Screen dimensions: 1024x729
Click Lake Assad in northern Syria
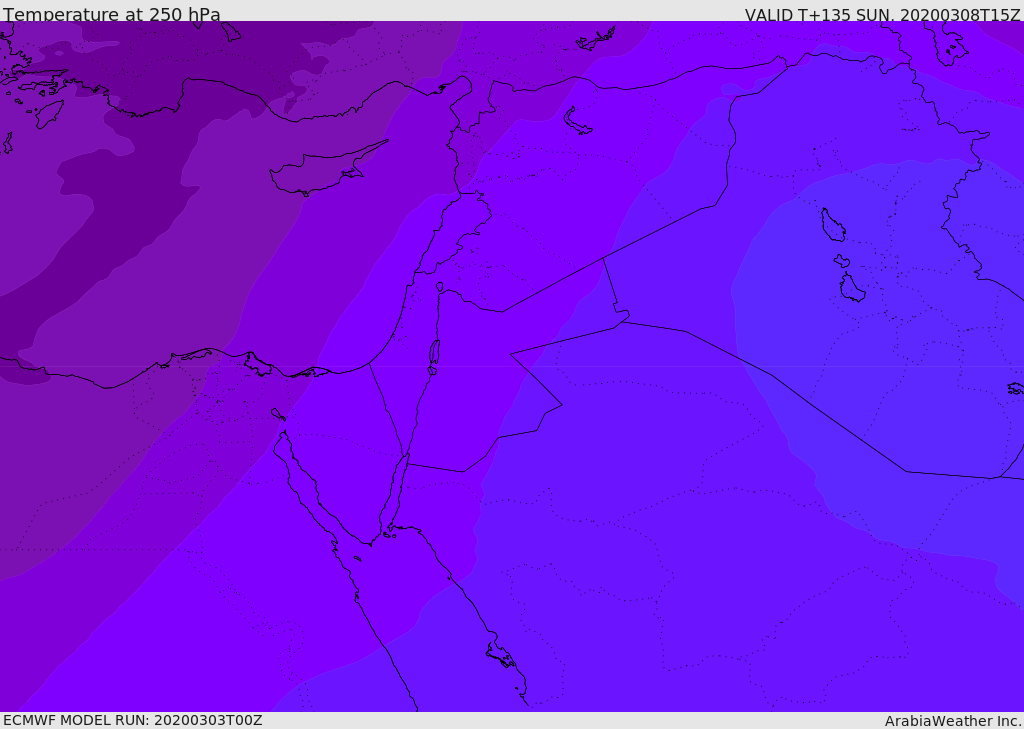coord(577,121)
